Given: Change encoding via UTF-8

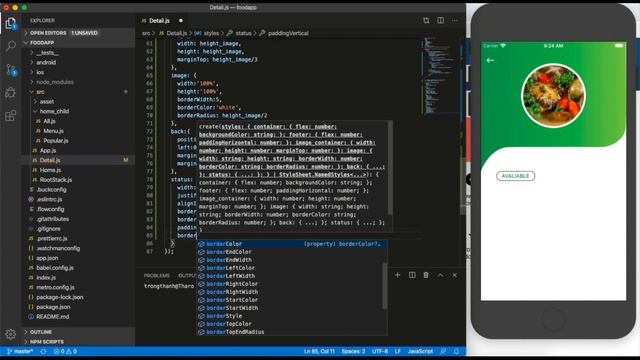Looking at the screenshot, I should [380, 351].
